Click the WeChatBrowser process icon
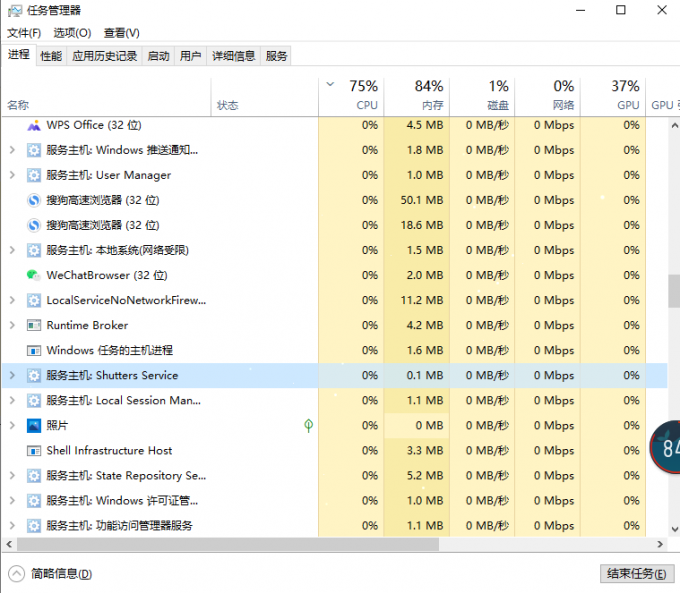This screenshot has width=680, height=593. pos(34,275)
